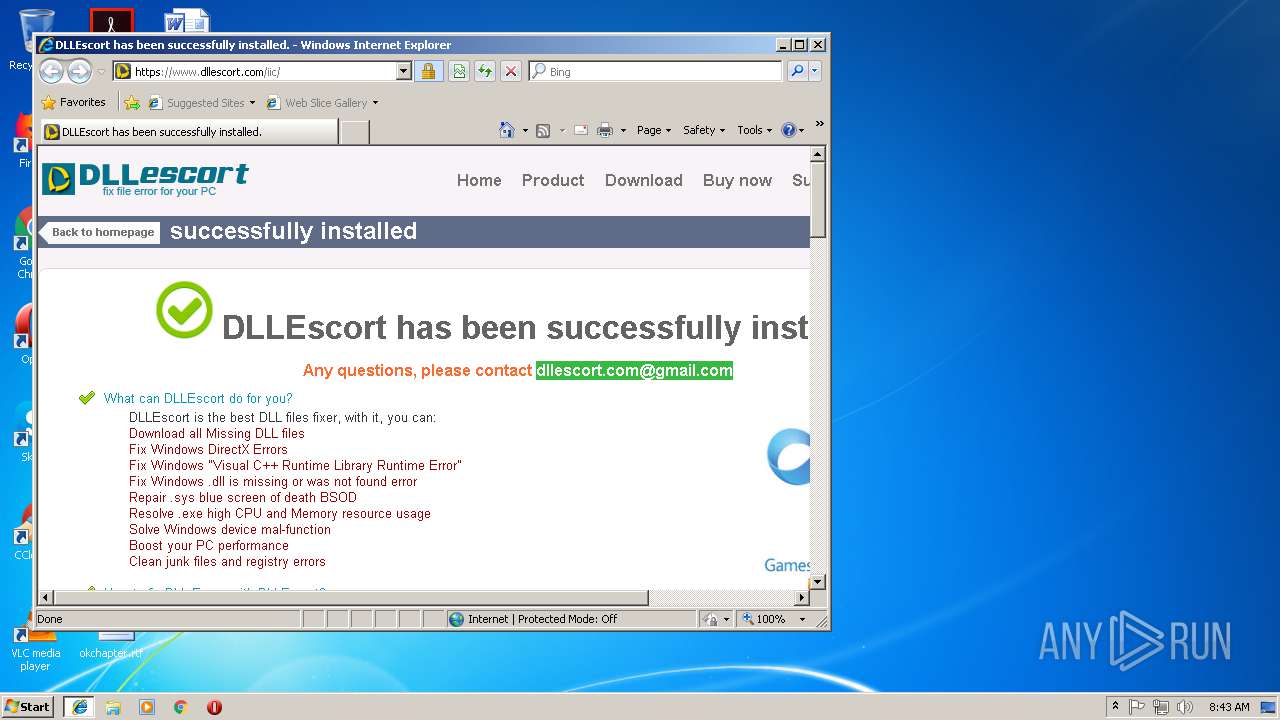Click the Home toolbar icon
The width and height of the screenshot is (1280, 720).
coord(507,130)
